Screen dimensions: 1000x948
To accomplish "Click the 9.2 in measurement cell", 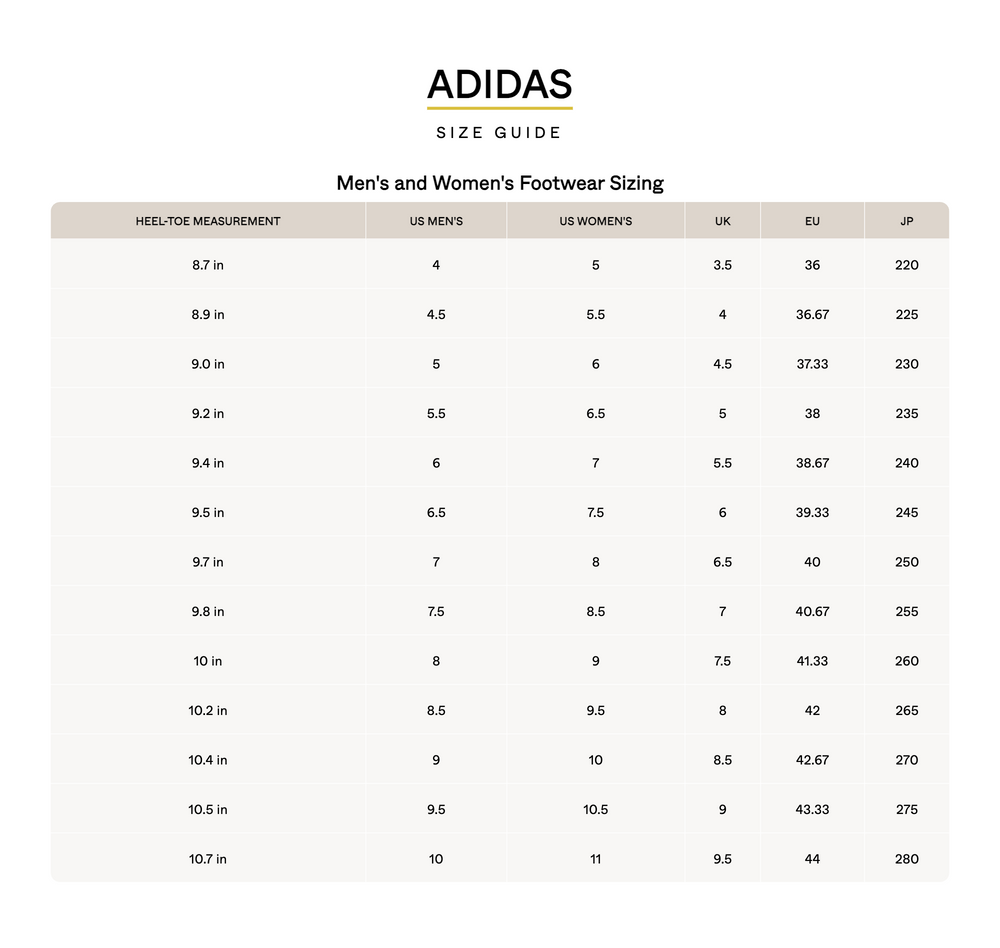I will click(208, 414).
